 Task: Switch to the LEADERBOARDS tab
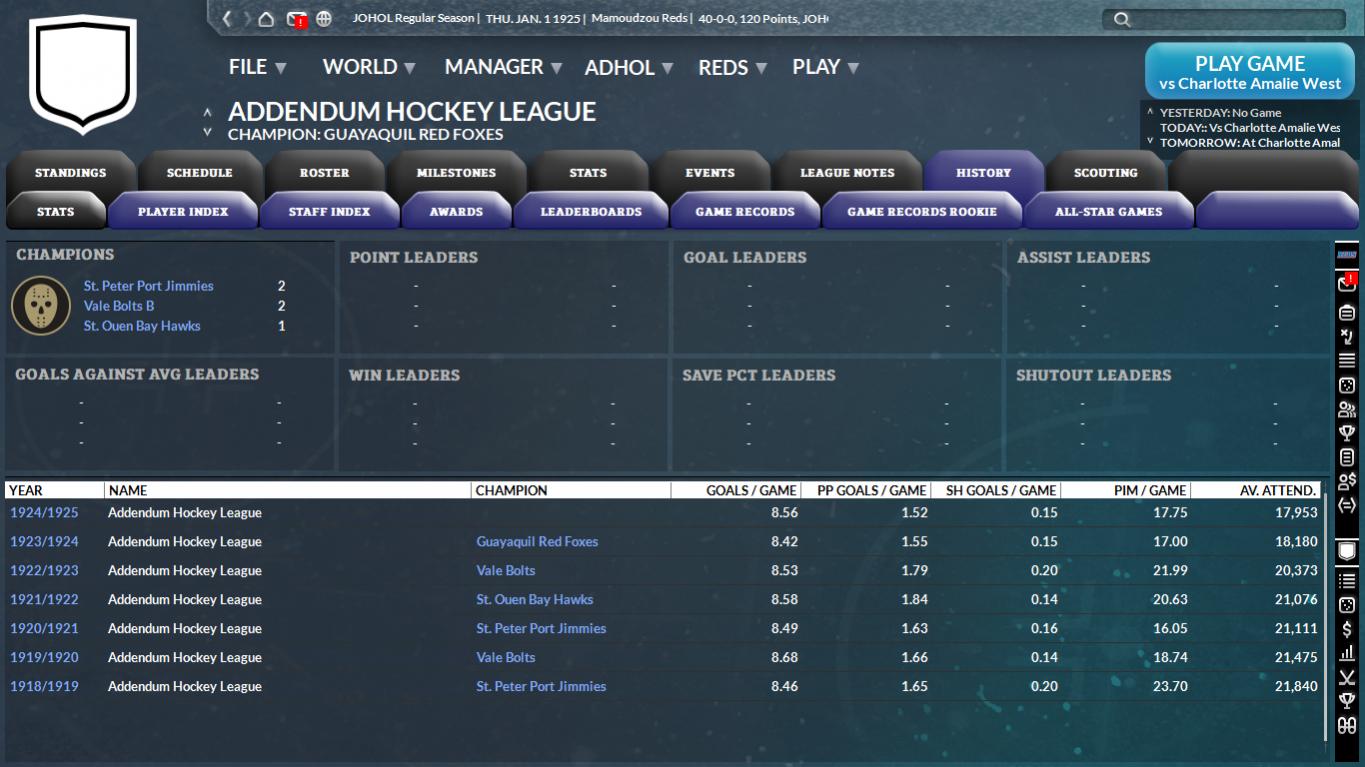pos(591,212)
